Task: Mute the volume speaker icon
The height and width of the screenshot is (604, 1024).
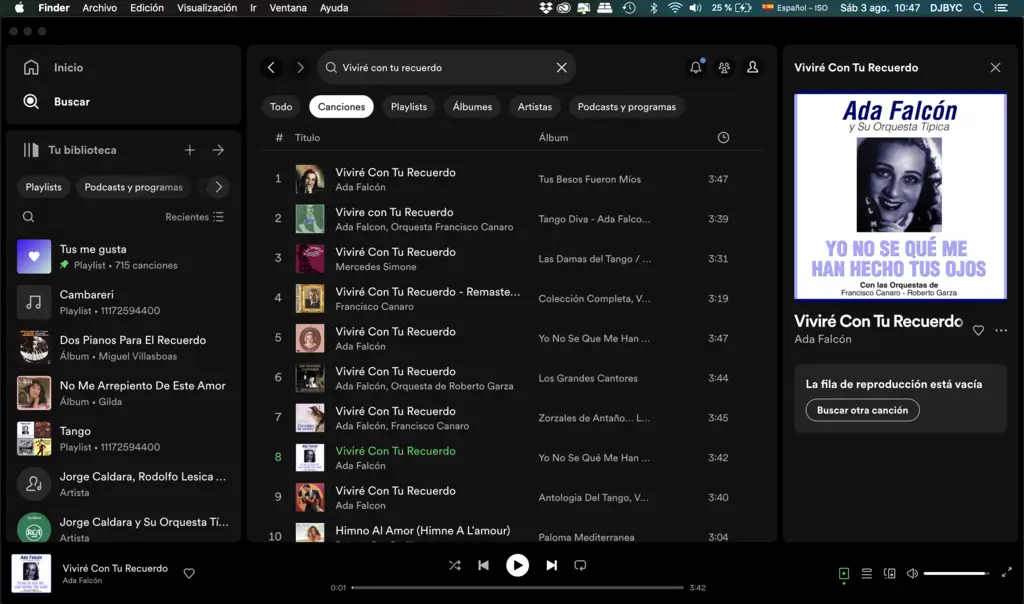Action: [912, 573]
